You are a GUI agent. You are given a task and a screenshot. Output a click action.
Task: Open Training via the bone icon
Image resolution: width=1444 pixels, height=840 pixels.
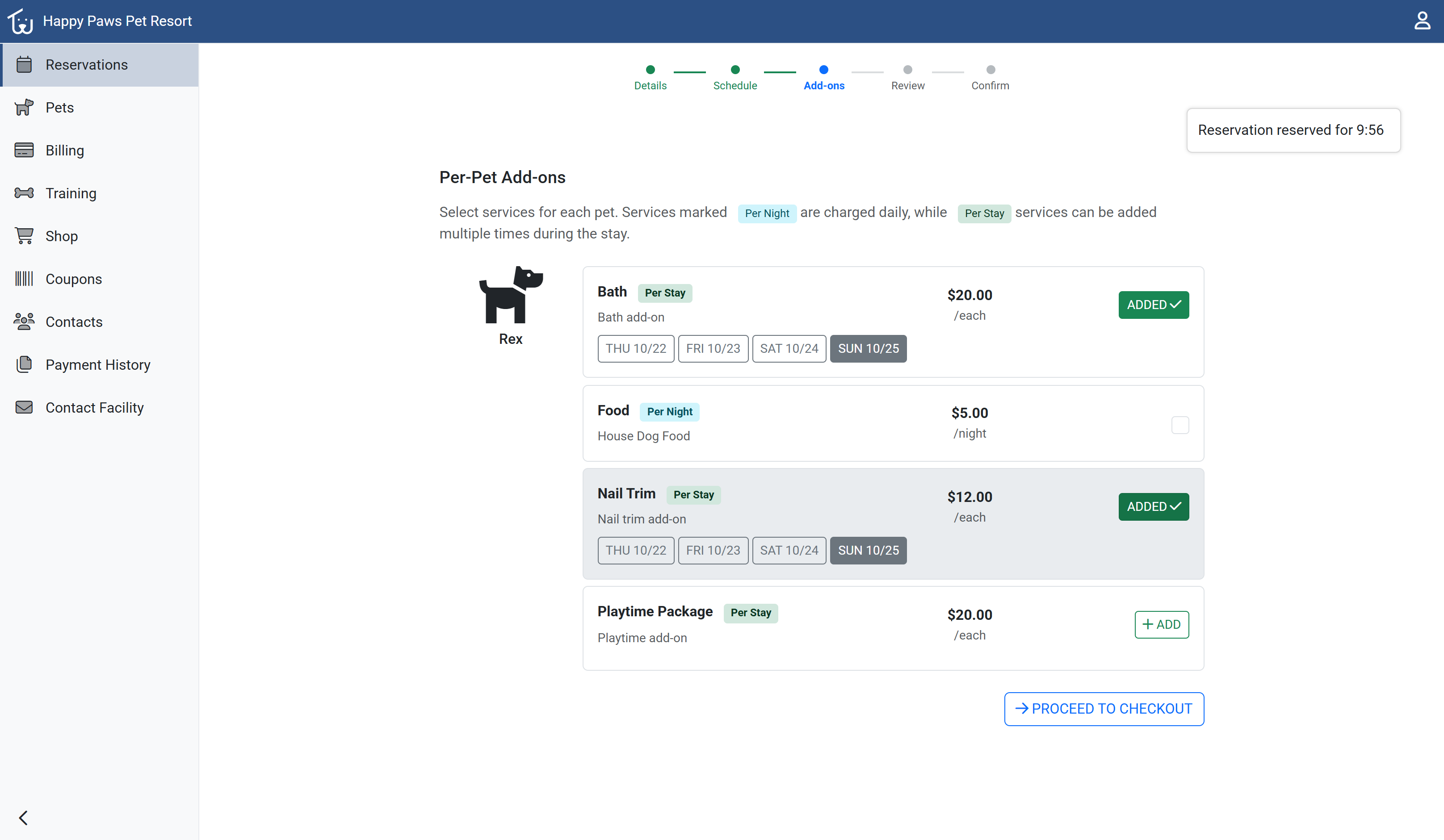point(24,193)
